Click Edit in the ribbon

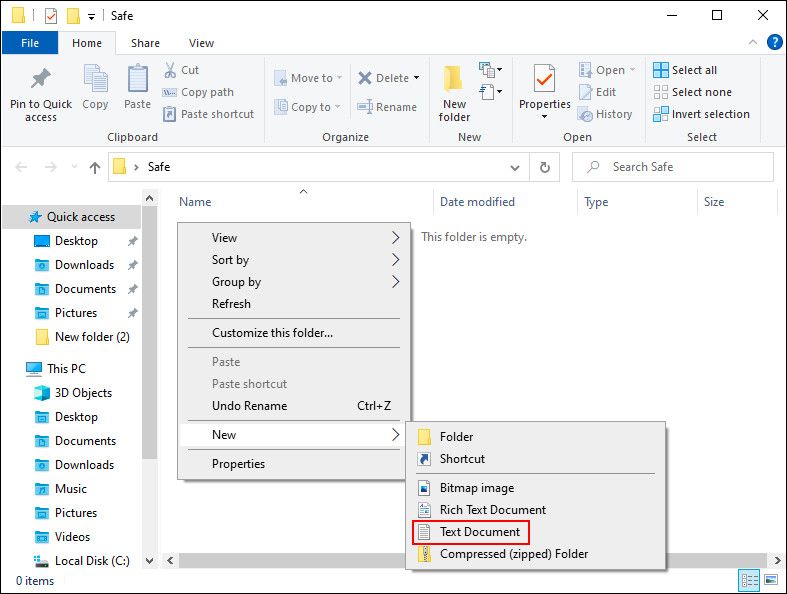(x=597, y=92)
